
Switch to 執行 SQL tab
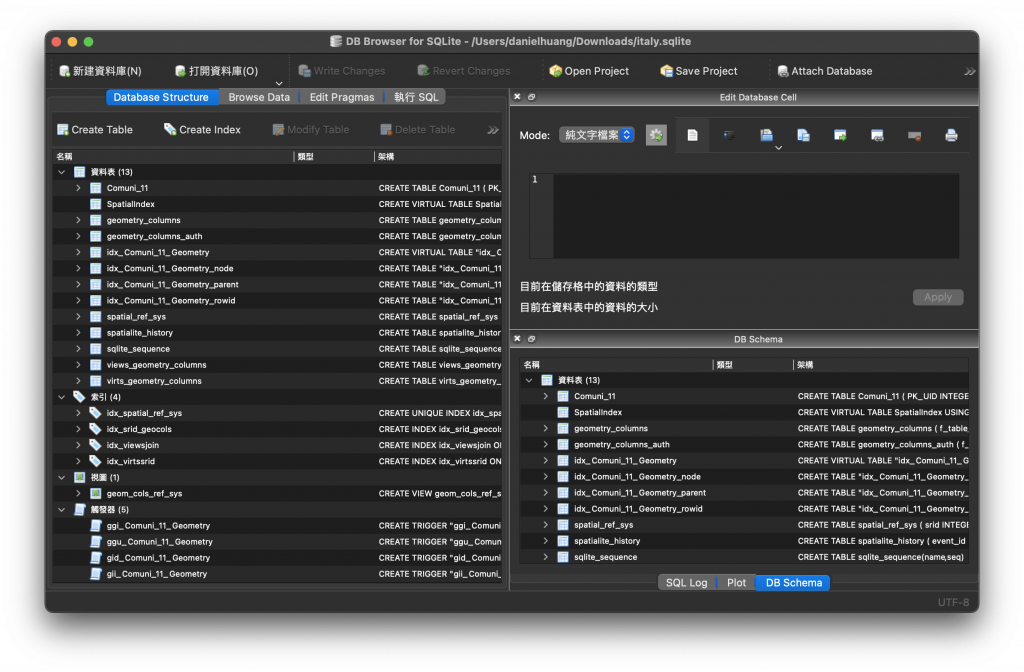416,97
